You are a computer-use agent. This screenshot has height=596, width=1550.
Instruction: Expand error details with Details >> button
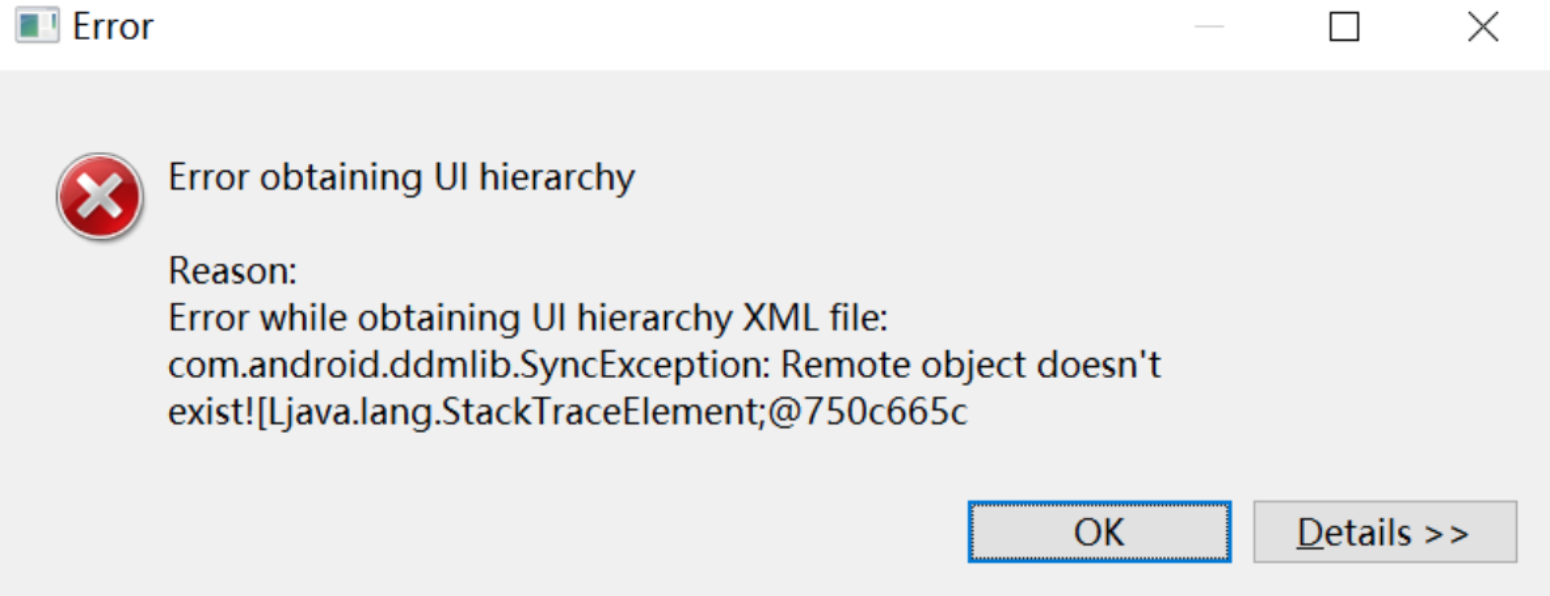point(1384,532)
